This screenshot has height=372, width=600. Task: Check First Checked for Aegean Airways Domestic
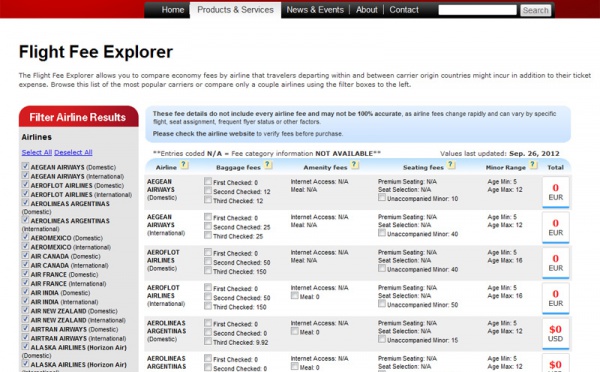[208, 181]
